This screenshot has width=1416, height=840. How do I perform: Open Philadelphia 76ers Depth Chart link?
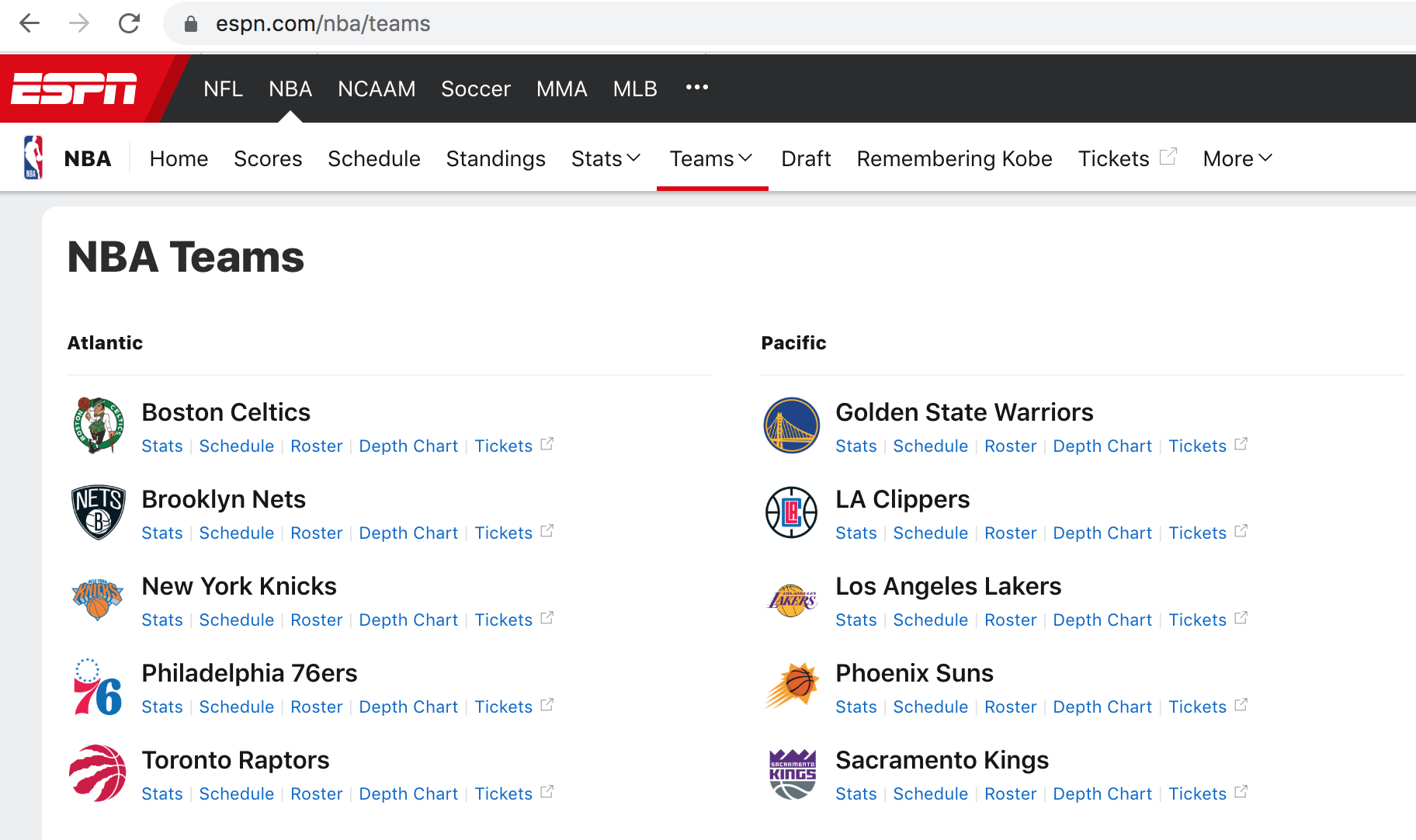click(408, 707)
